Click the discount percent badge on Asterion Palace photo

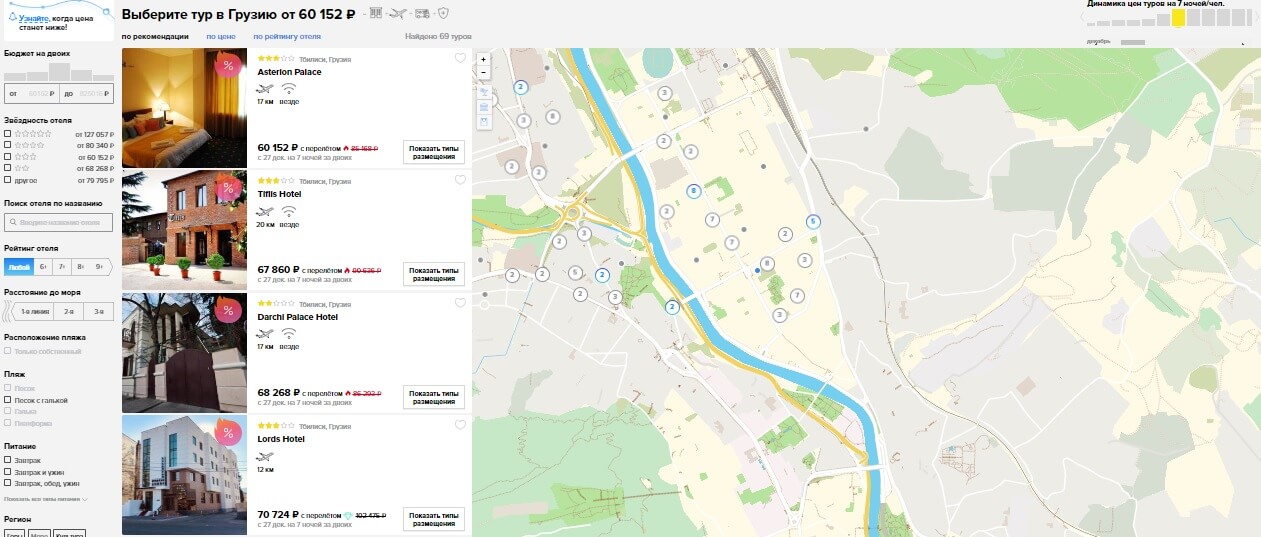(x=229, y=66)
